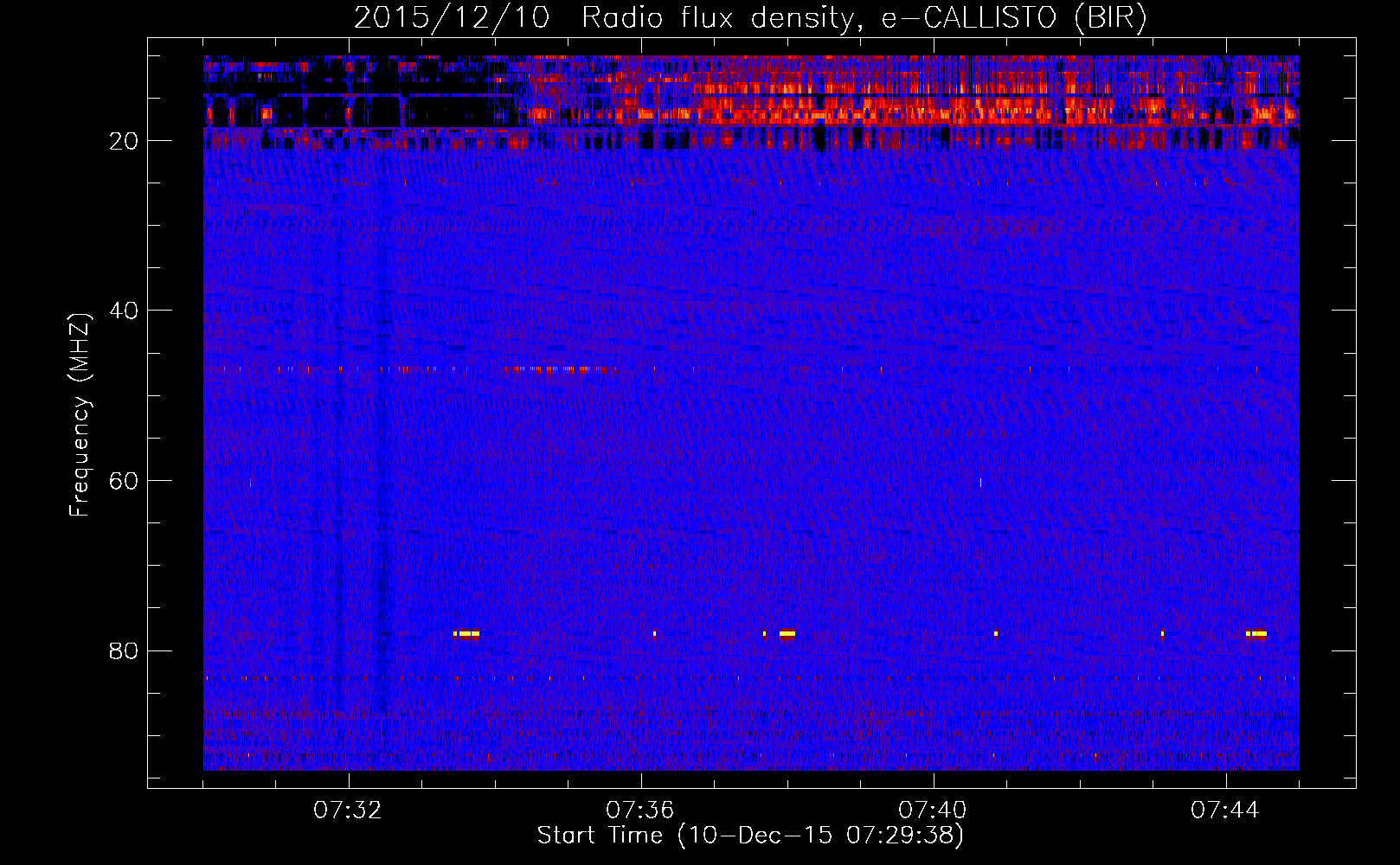Click the 07:44 time tick label
This screenshot has height=865, width=1400.
coord(1225,811)
